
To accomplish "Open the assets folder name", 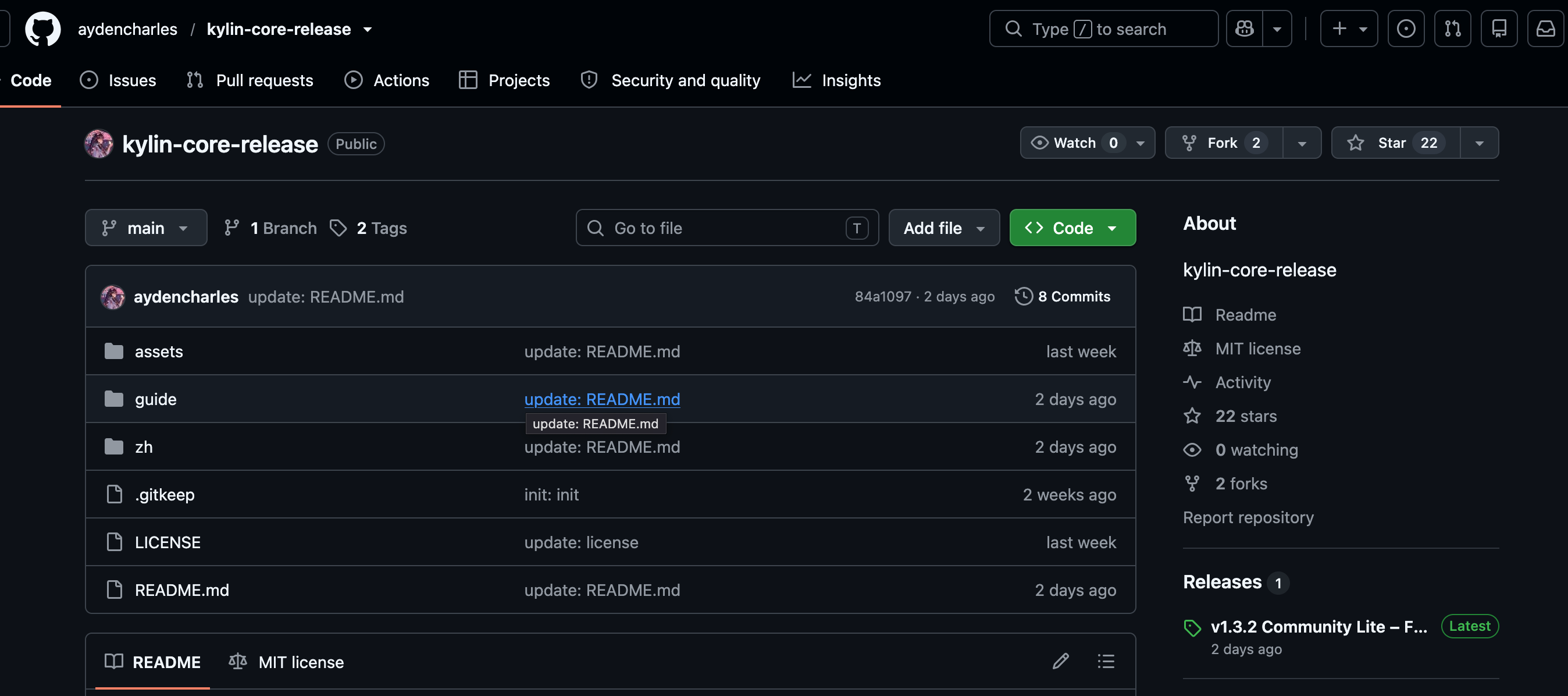I will tap(159, 351).
